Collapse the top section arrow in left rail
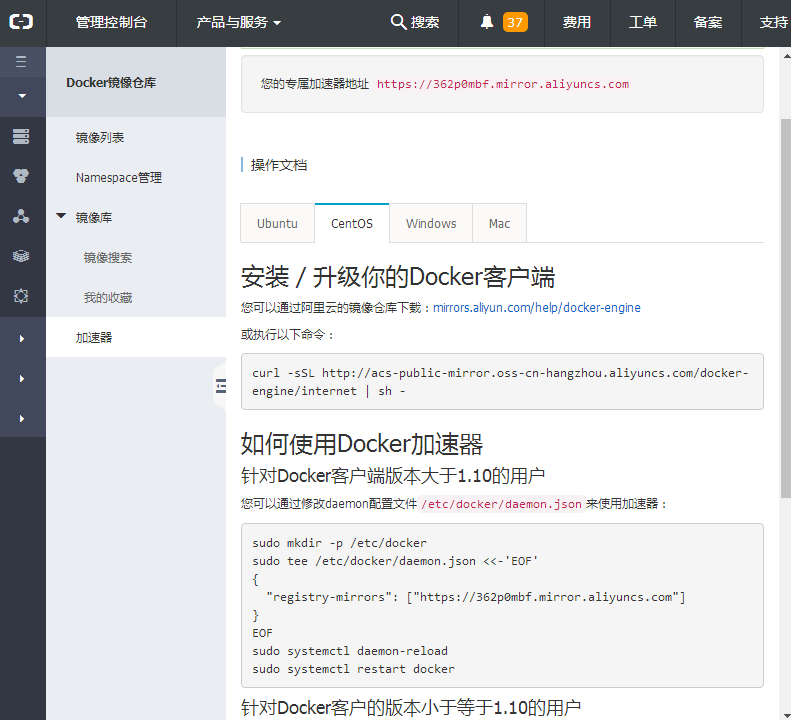The image size is (791, 720). click(21, 96)
